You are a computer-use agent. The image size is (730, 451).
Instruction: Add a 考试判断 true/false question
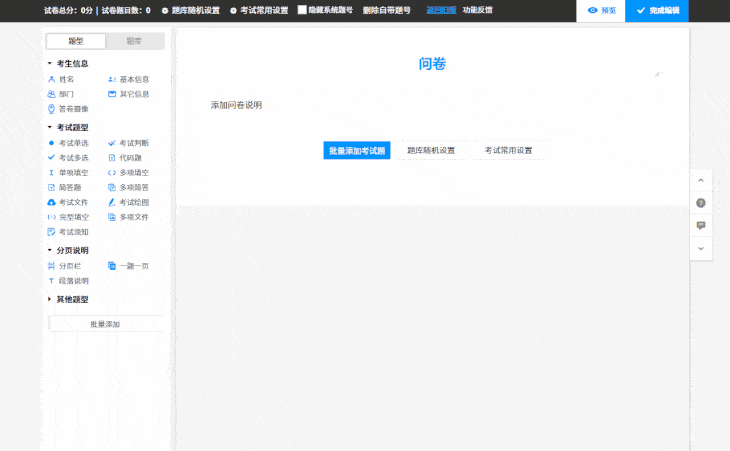128,143
